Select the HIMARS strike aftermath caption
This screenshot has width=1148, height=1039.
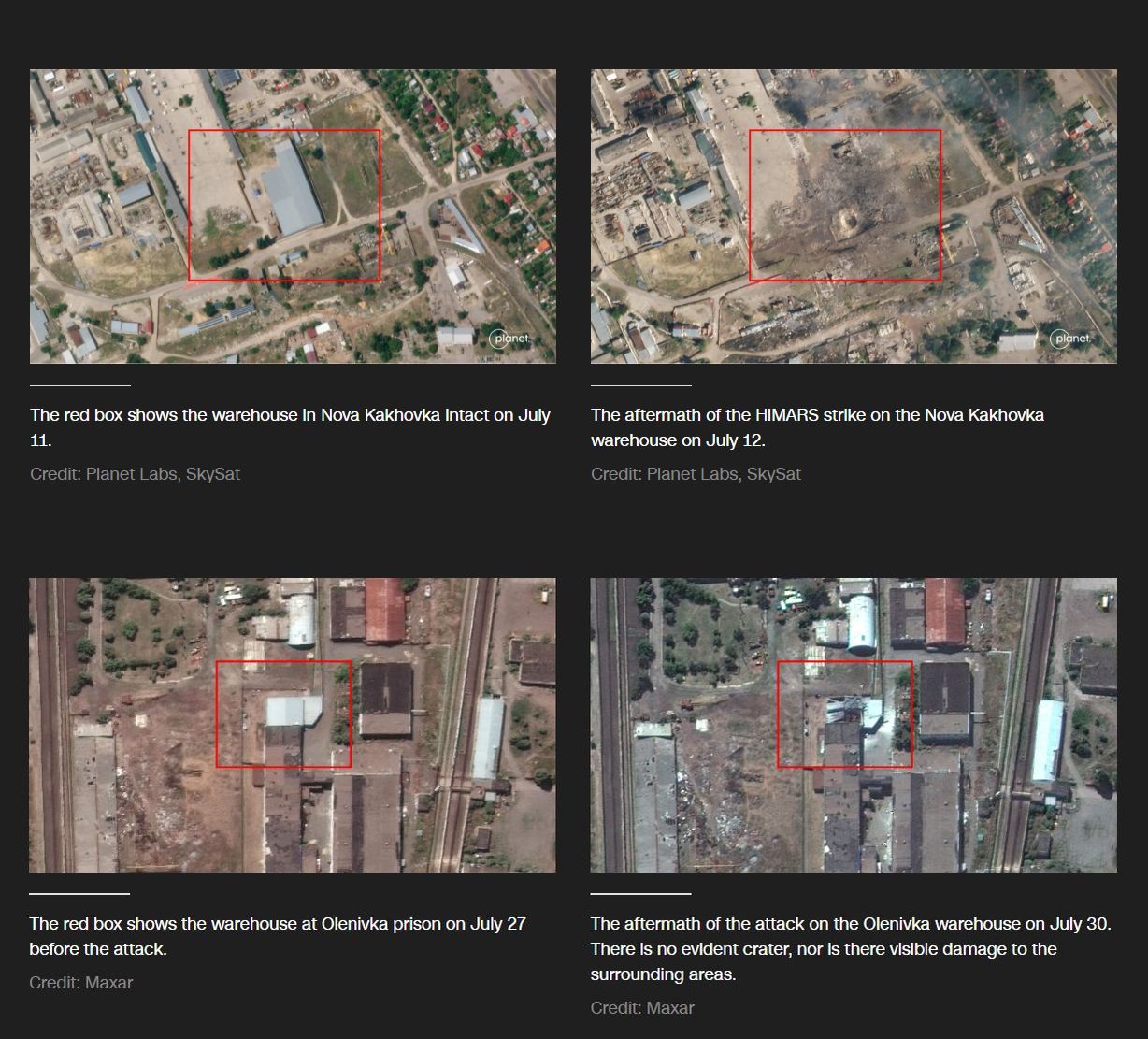(x=817, y=427)
